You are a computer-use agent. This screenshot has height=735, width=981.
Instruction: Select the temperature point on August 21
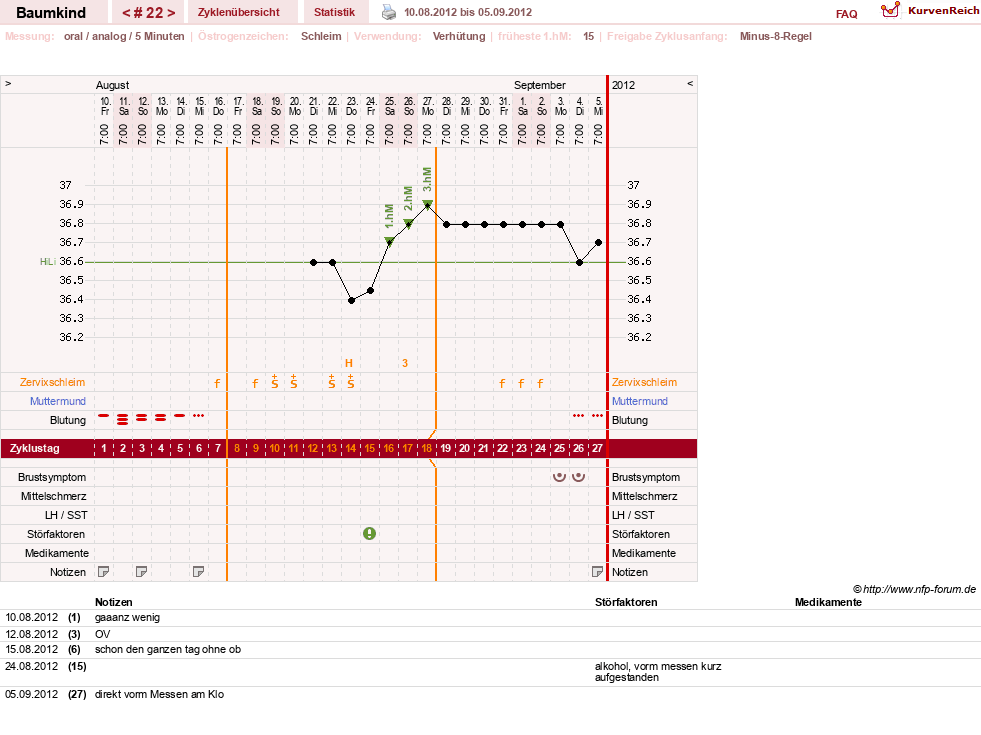313,263
